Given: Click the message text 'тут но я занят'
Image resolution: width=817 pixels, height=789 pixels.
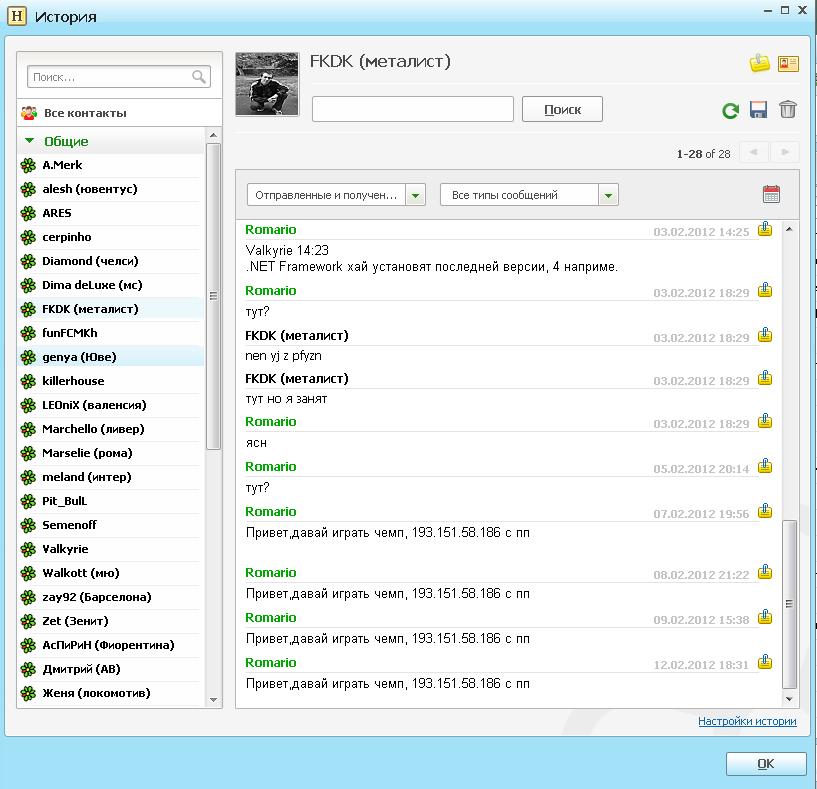Looking at the screenshot, I should coord(286,399).
